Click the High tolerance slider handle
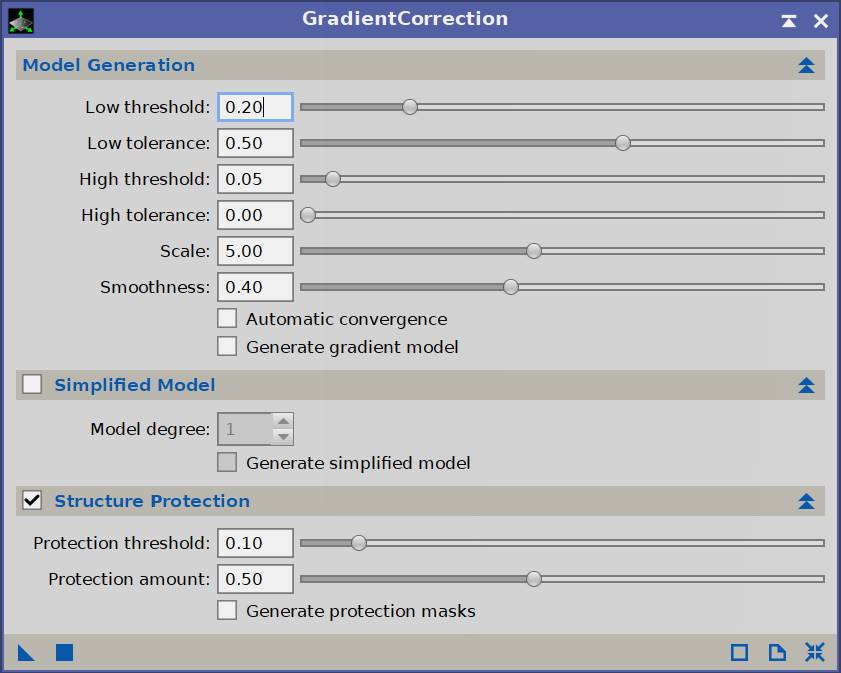 (x=308, y=215)
